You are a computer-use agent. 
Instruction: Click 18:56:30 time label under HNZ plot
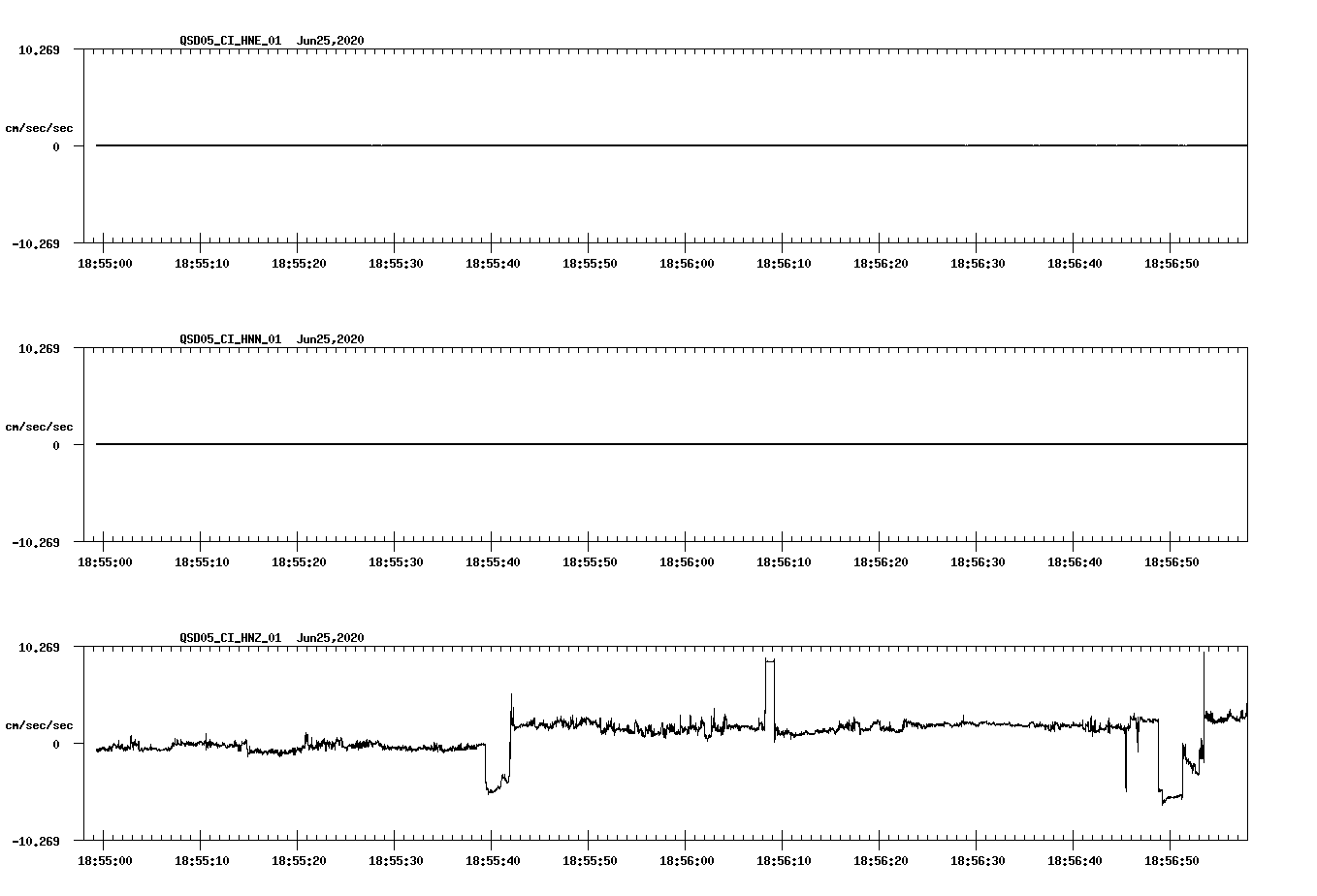pyautogui.click(x=978, y=861)
